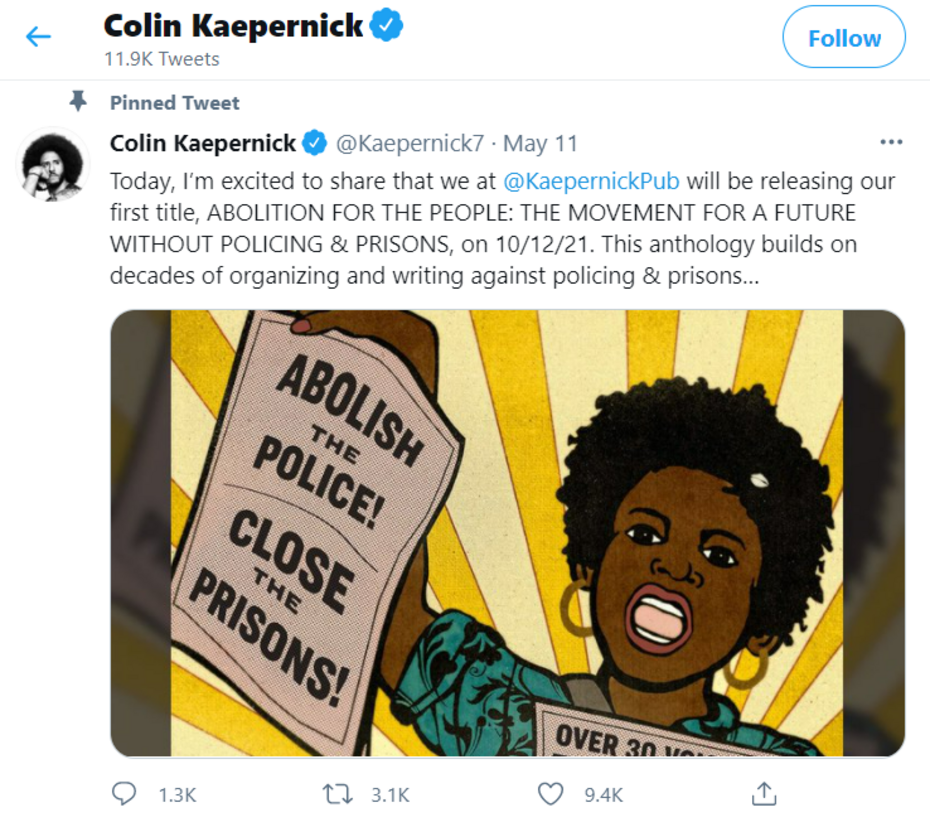Click the pin icon beside Pinned Tweet
Image resolution: width=930 pixels, height=827 pixels.
coord(78,101)
